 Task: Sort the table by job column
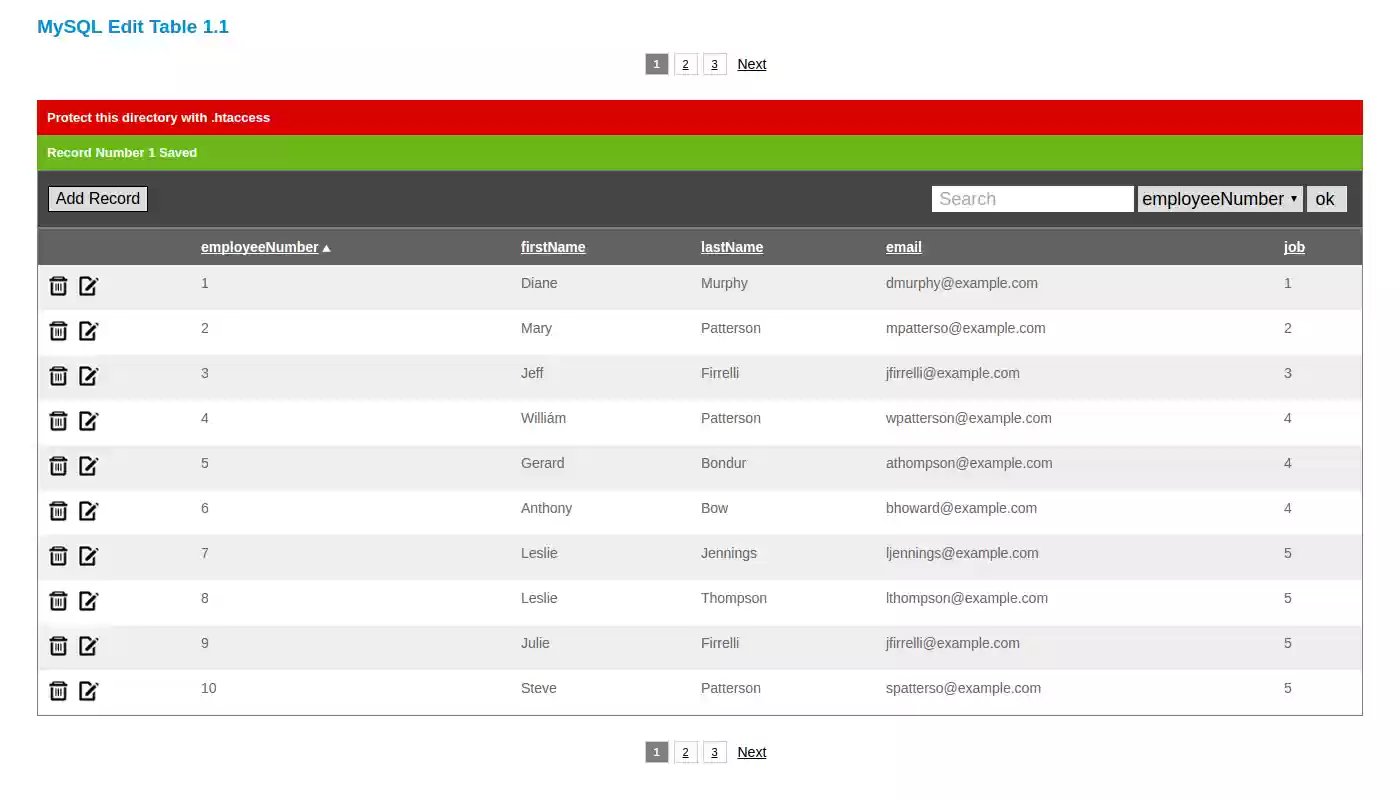pyautogui.click(x=1293, y=246)
